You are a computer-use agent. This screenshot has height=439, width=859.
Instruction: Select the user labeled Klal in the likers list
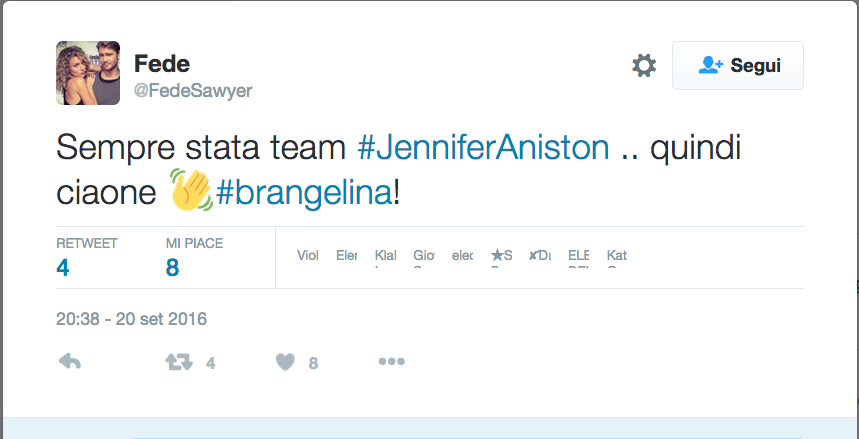(x=385, y=256)
